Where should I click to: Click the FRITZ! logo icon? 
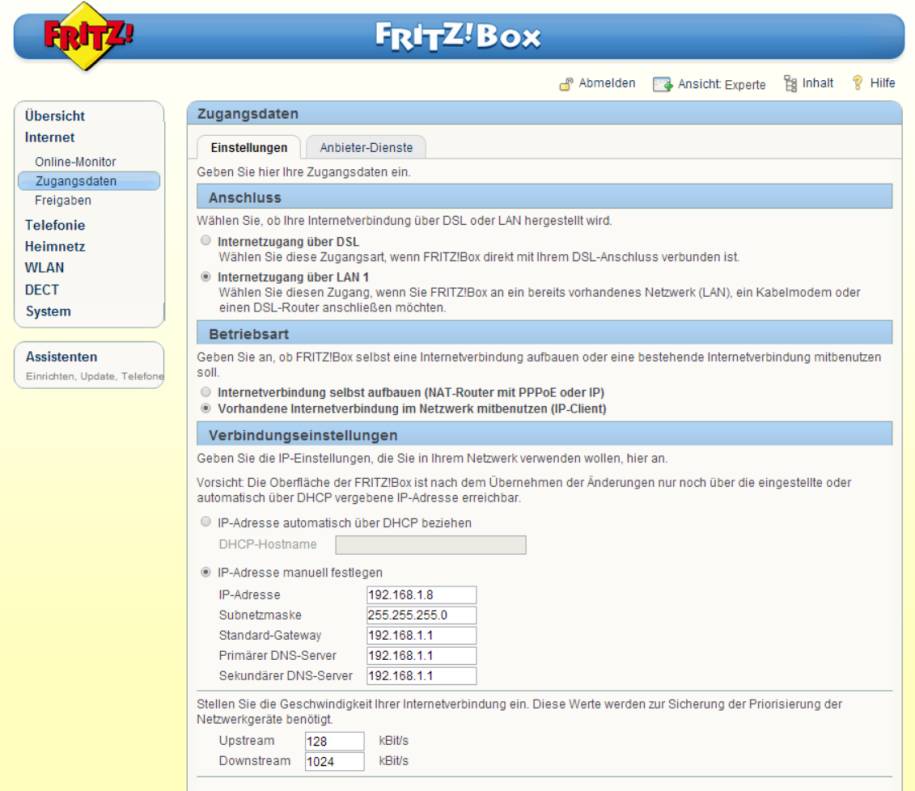(88, 36)
